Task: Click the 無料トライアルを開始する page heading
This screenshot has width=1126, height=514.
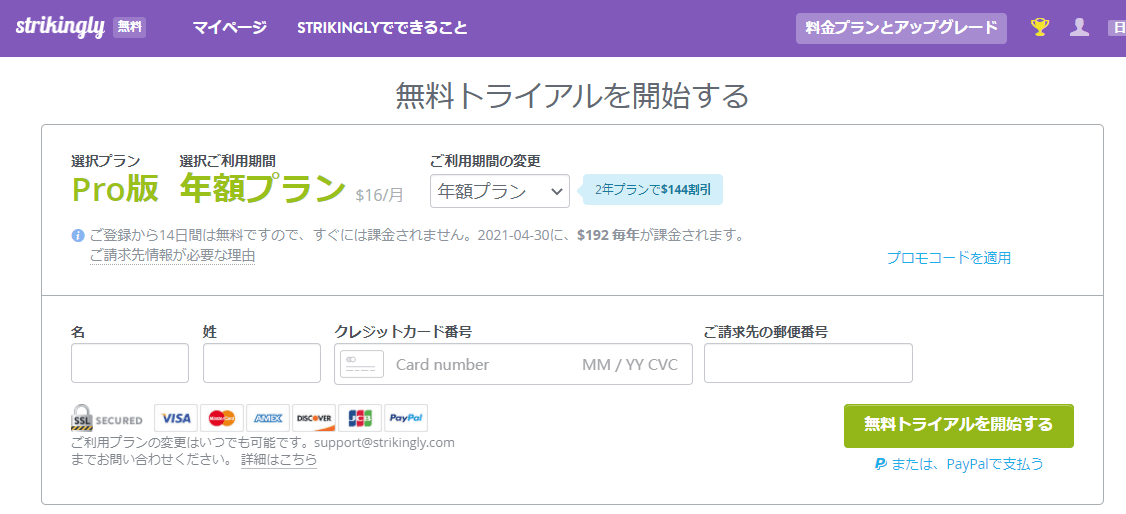Action: 572,96
